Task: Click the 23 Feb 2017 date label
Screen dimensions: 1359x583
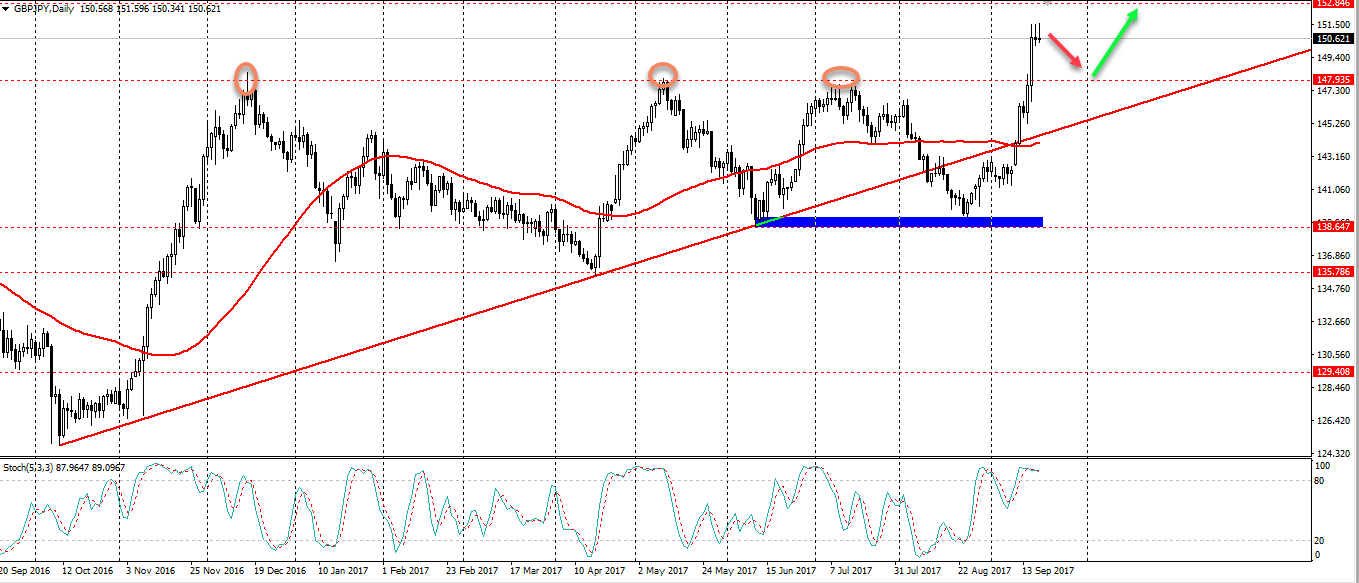Action: pyautogui.click(x=471, y=570)
